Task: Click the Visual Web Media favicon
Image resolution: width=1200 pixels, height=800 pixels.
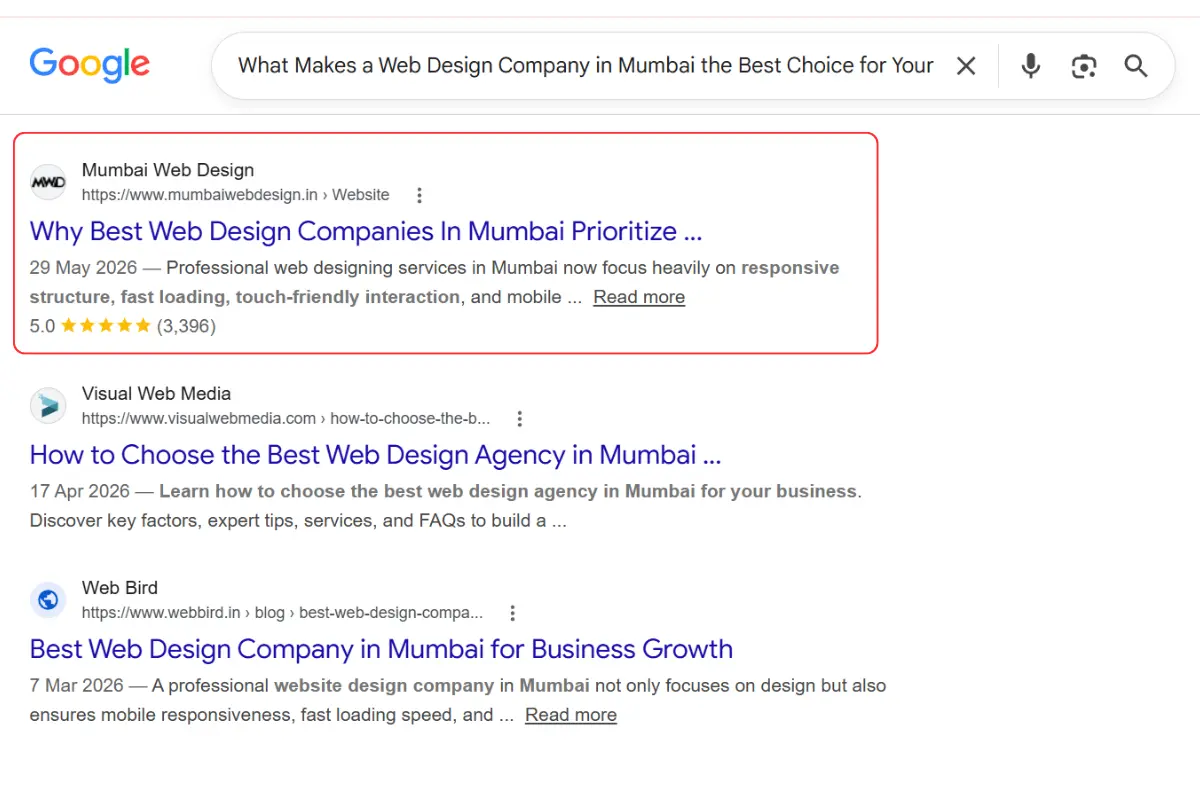Action: [48, 406]
